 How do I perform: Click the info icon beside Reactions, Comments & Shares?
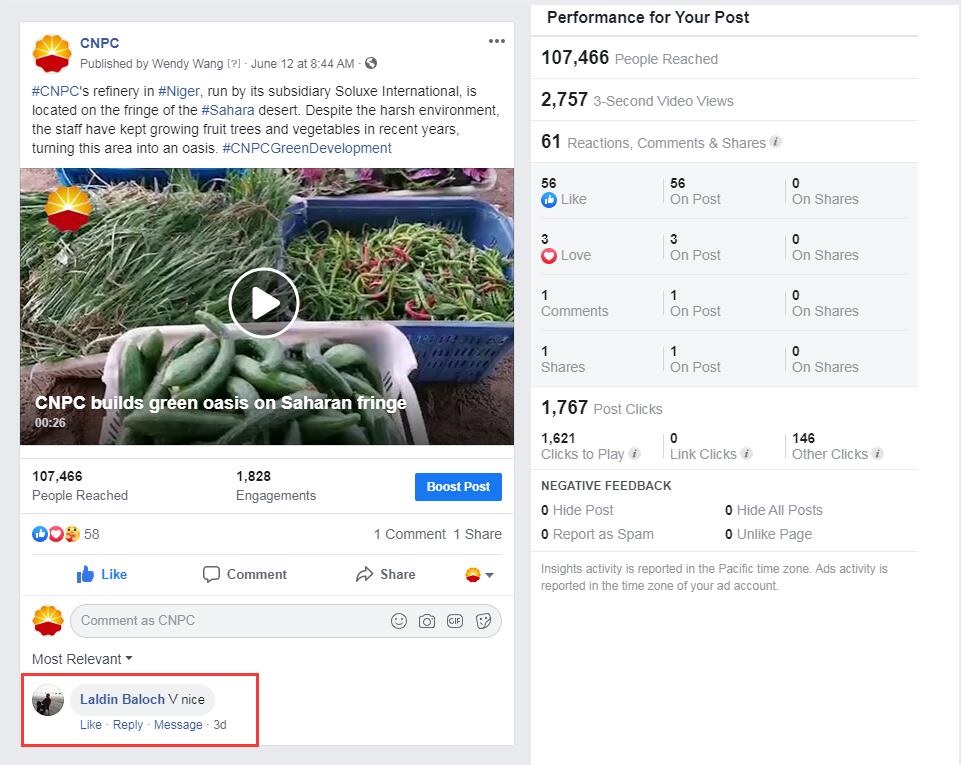point(775,142)
